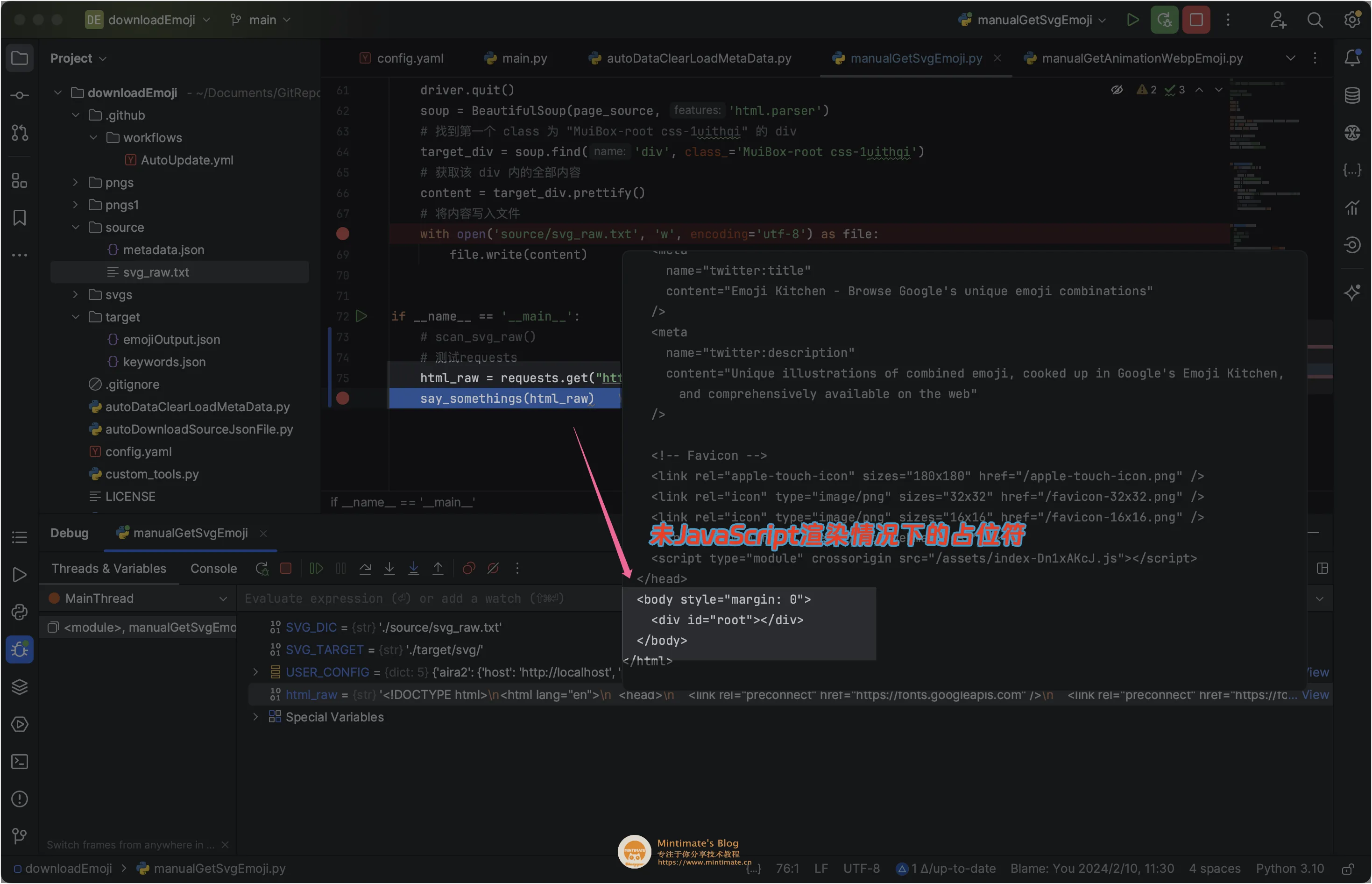Click the Blame status bar entry
Viewport: 1372px width, 884px height.
tap(1092, 868)
